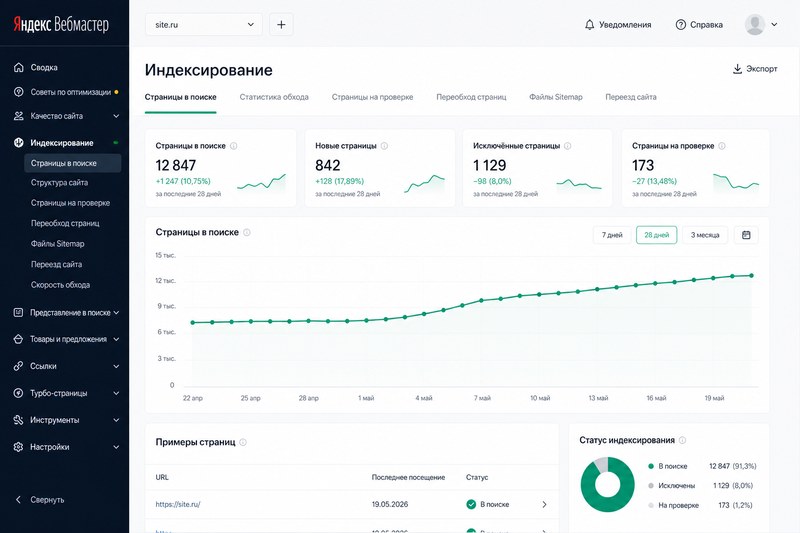Expand the Турбо-страницы chevron

click(x=116, y=393)
